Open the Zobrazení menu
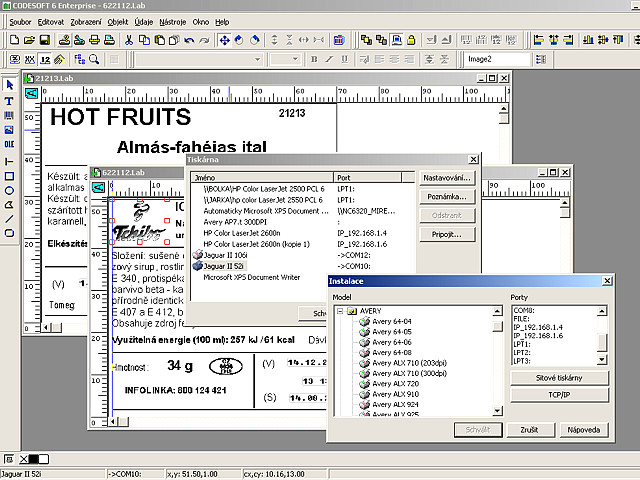Image resolution: width=640 pixels, height=480 pixels. click(86, 22)
